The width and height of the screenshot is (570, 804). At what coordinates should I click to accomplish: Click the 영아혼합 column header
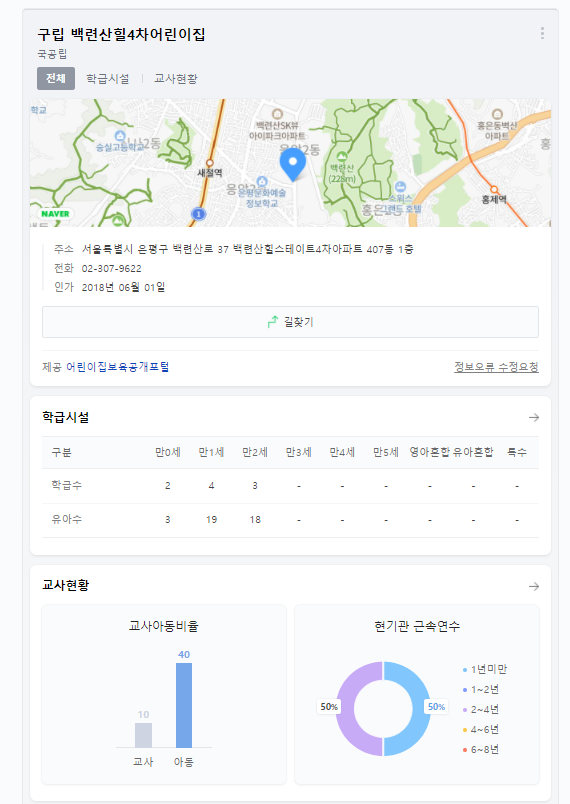pos(430,452)
